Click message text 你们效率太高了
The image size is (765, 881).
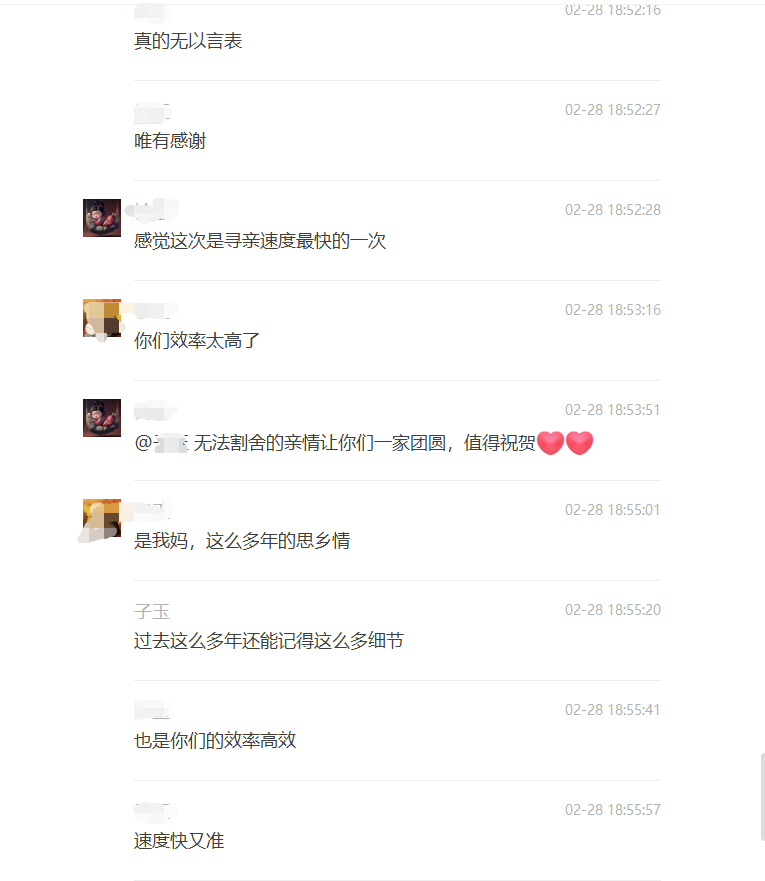[x=197, y=340]
